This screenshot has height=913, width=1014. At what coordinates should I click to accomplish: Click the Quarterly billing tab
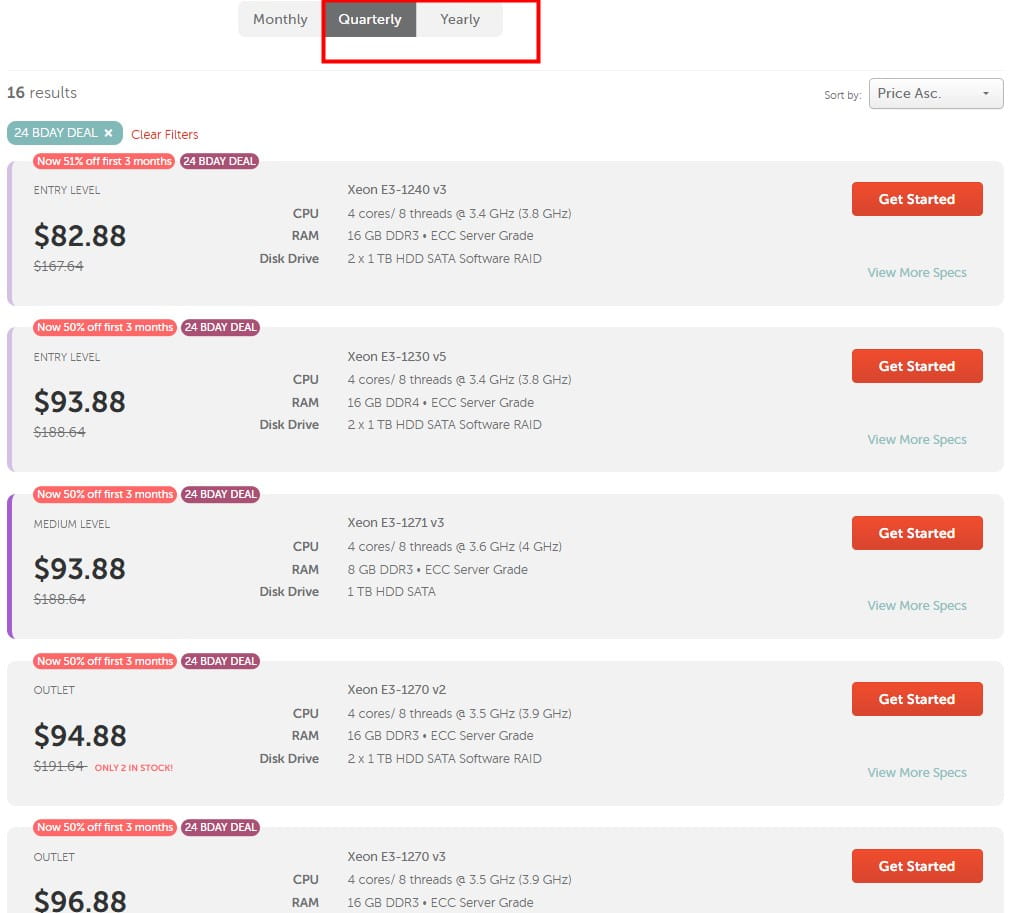click(x=369, y=19)
